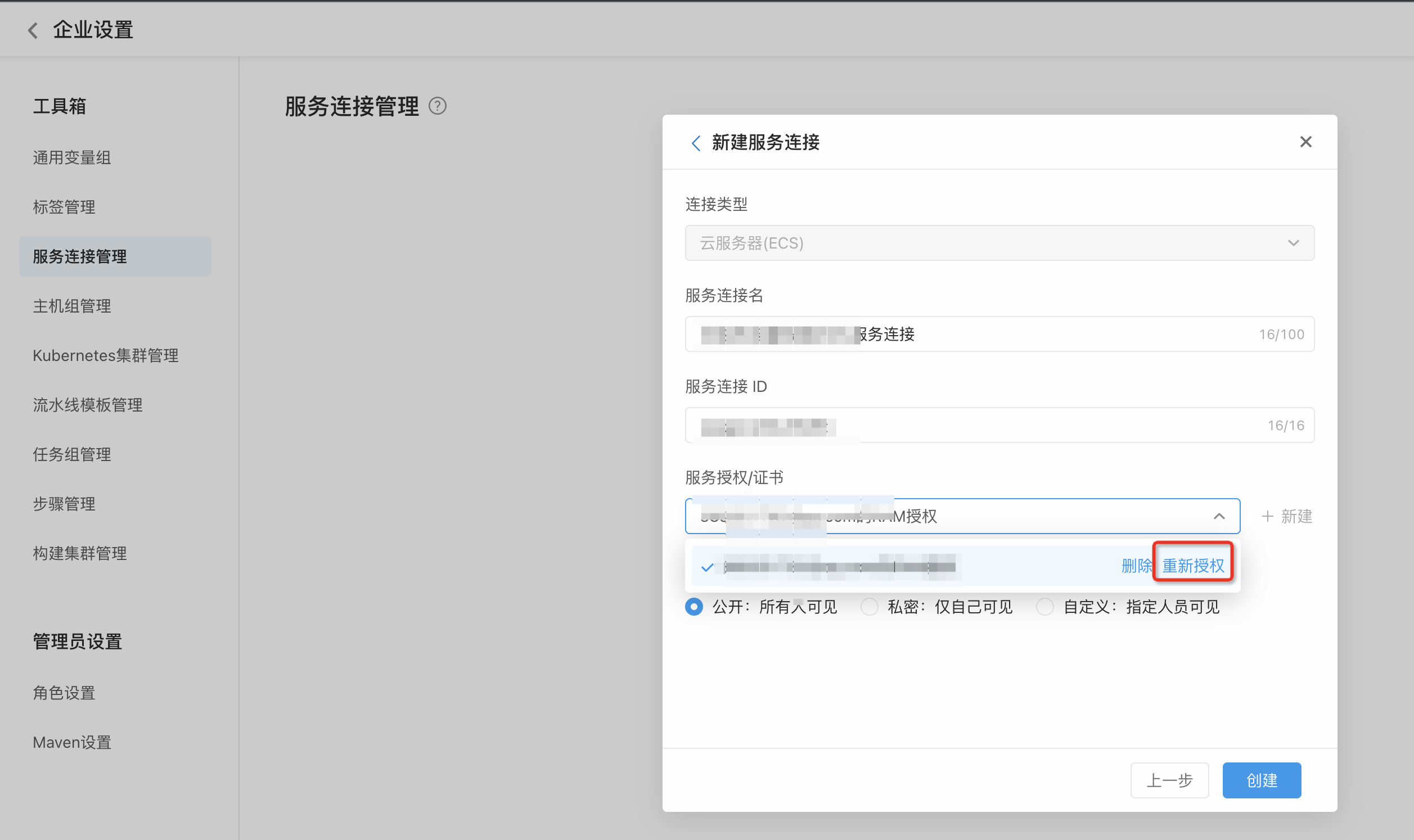This screenshot has height=840, width=1414.
Task: Click the 服务连接名 input field
Action: click(999, 334)
